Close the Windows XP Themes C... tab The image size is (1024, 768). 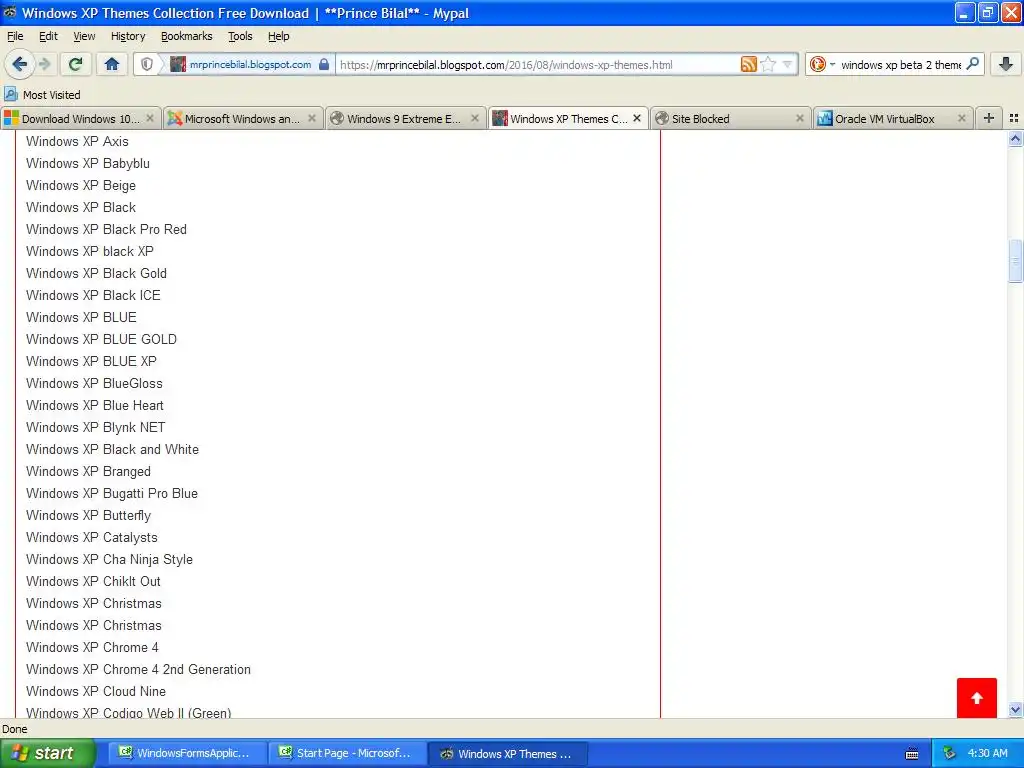click(x=637, y=118)
